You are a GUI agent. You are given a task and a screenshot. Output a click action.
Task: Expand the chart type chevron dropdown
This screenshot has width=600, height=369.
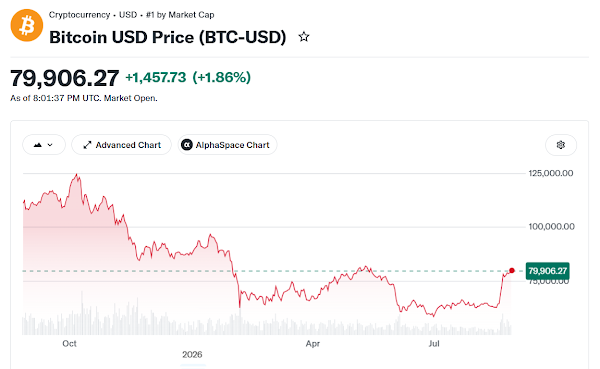tap(50, 145)
